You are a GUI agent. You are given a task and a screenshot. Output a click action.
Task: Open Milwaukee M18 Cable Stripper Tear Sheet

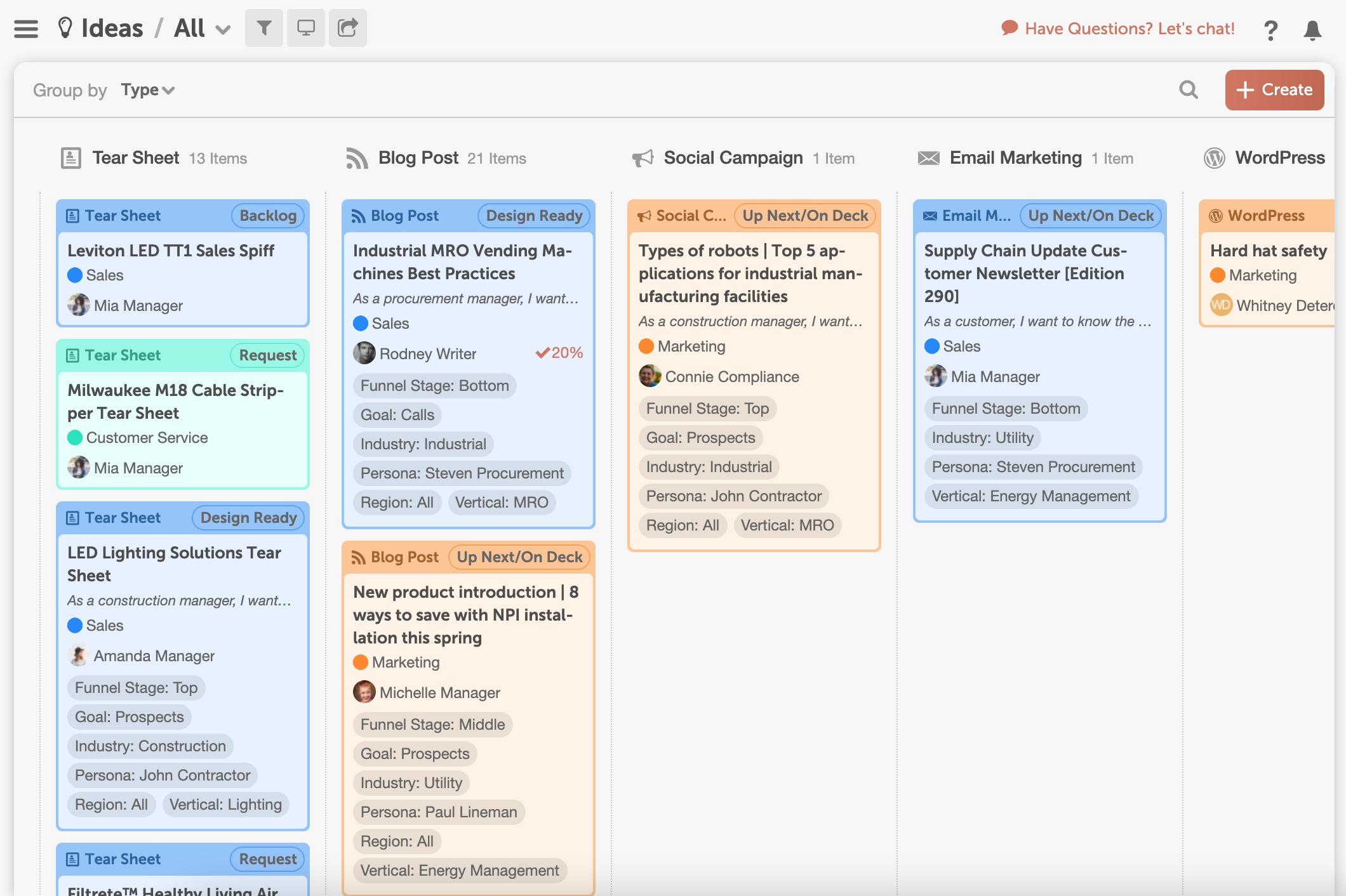click(175, 402)
